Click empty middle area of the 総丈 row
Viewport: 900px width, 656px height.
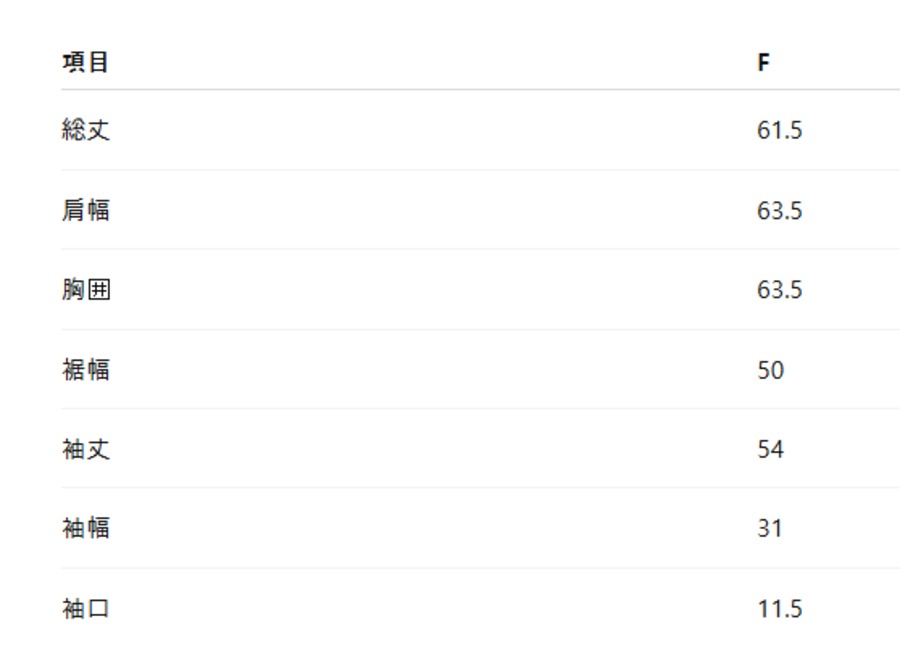(430, 131)
